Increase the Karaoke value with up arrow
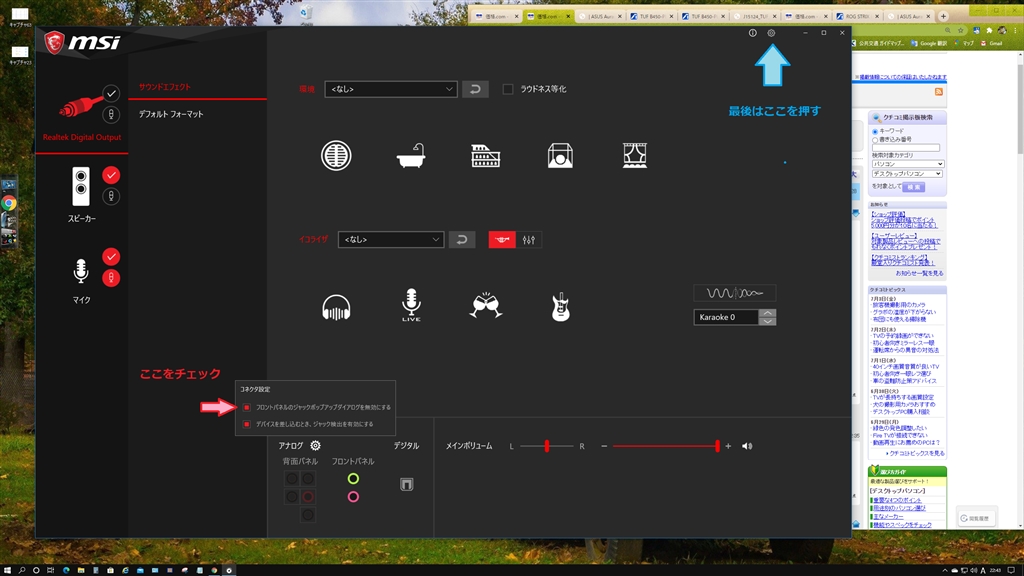 coord(768,313)
